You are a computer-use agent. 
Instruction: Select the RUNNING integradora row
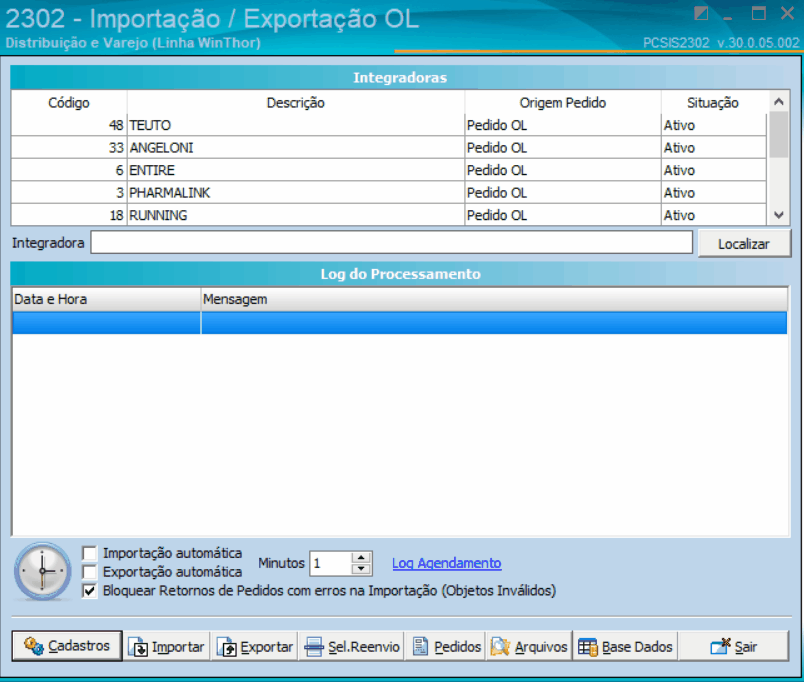[389, 215]
